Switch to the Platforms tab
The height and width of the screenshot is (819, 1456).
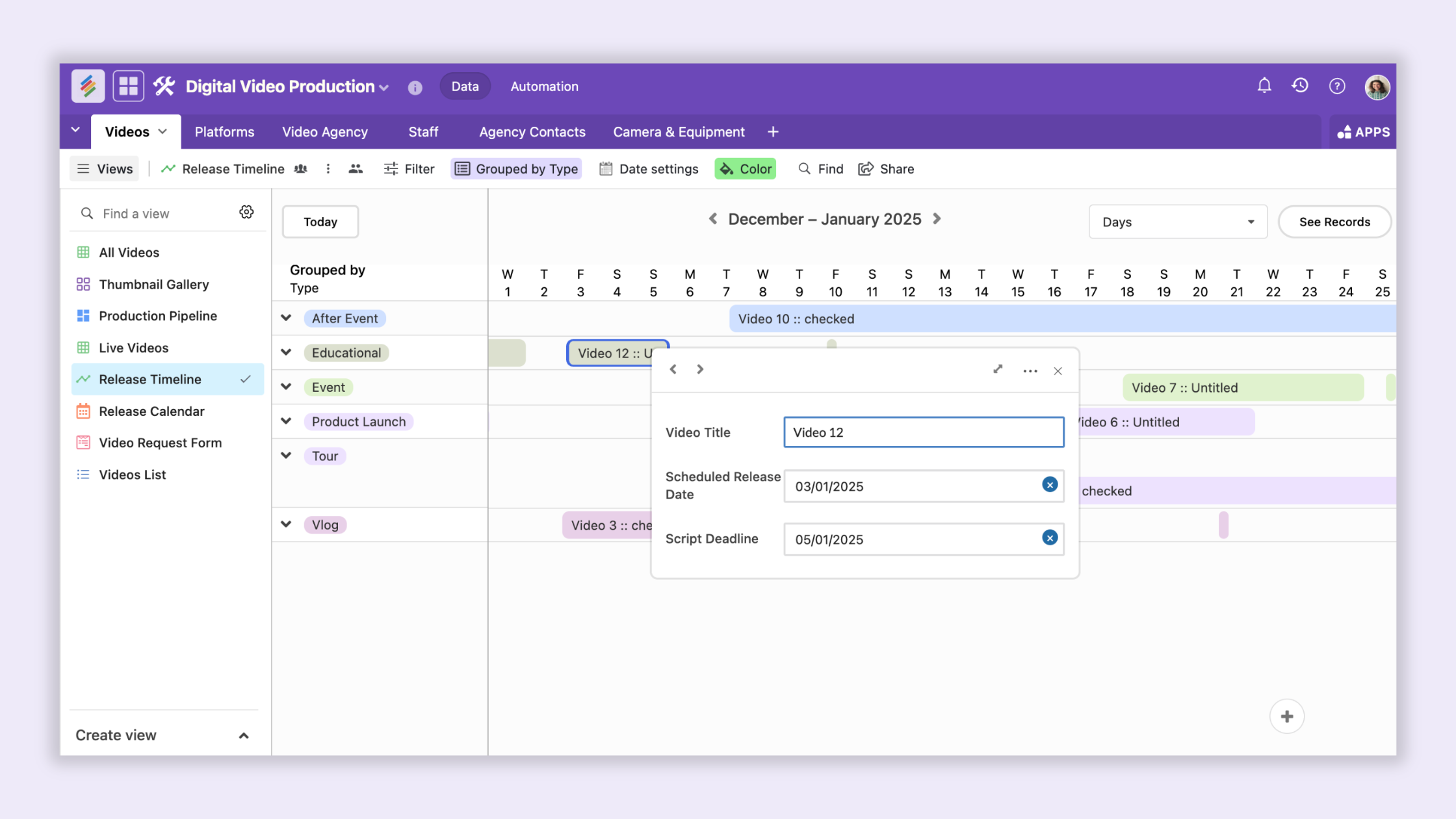tap(224, 132)
